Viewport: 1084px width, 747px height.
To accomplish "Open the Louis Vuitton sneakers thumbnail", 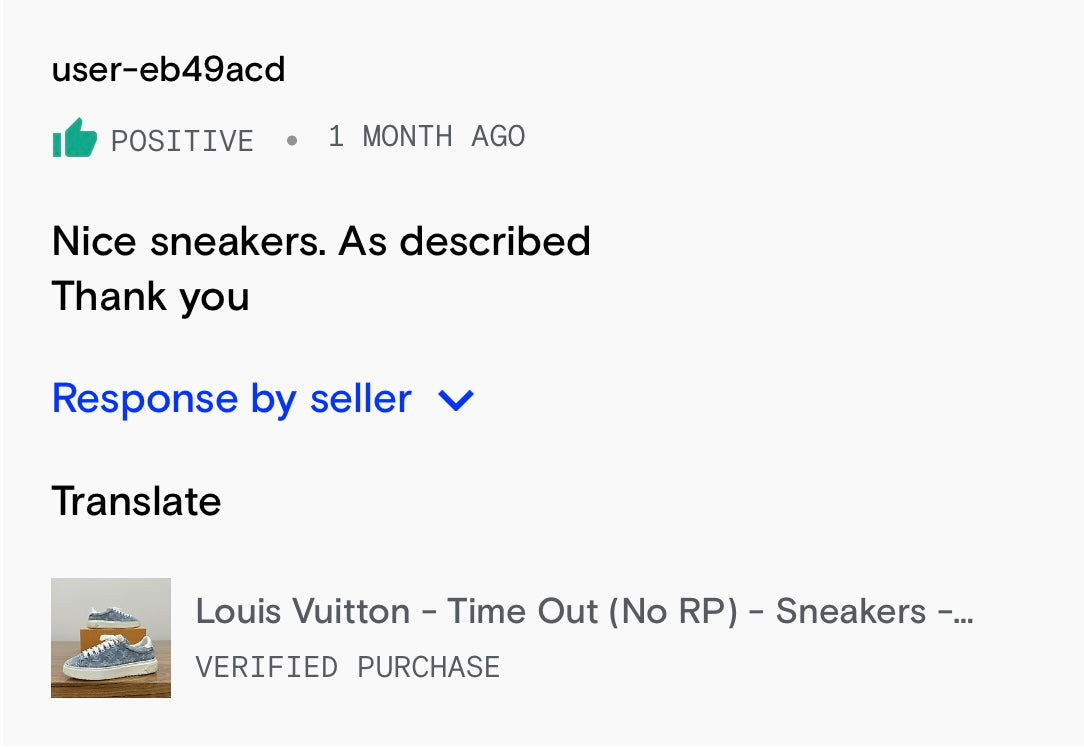I will pyautogui.click(x=111, y=637).
